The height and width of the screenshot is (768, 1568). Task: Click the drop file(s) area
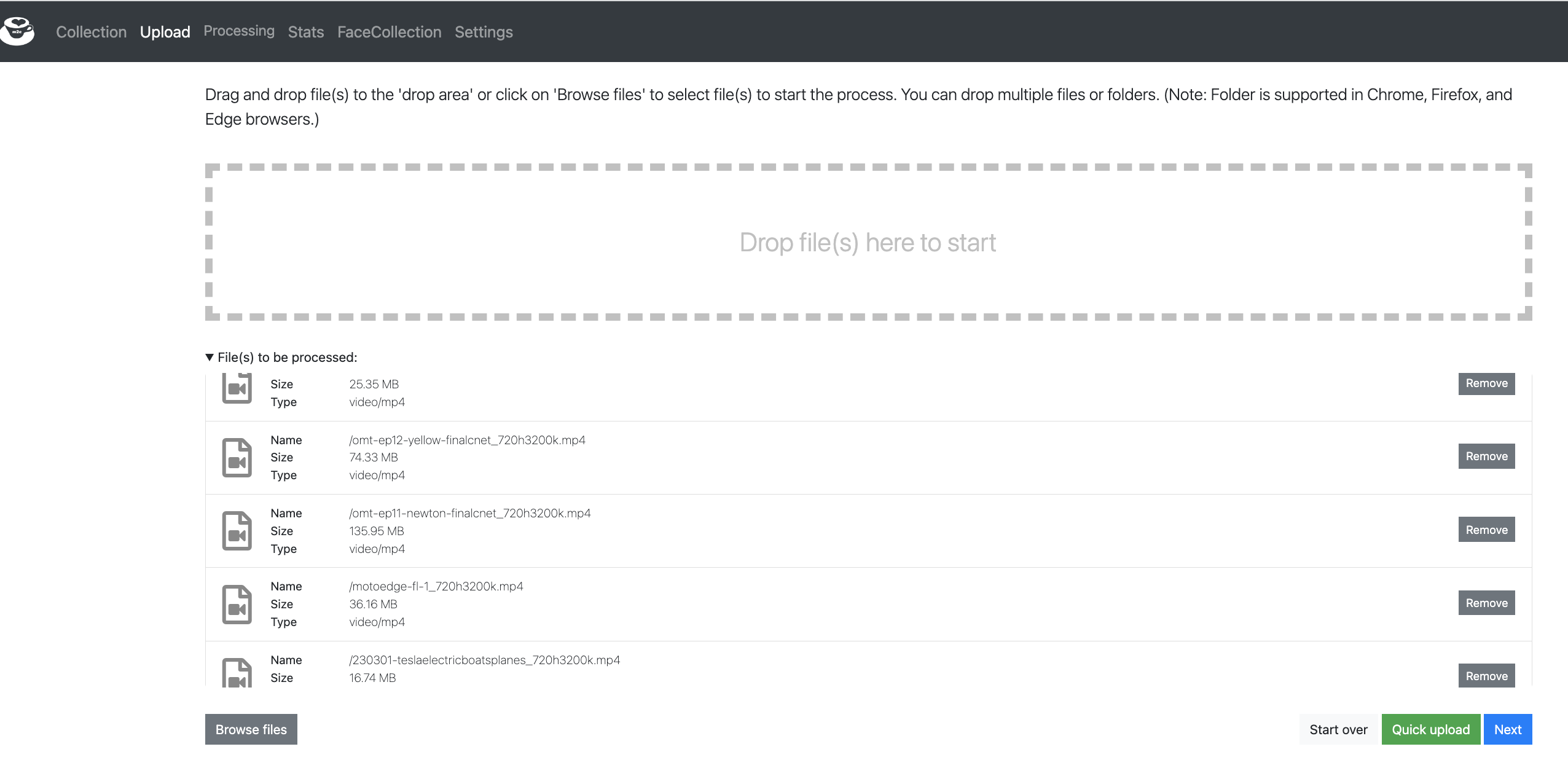point(868,242)
